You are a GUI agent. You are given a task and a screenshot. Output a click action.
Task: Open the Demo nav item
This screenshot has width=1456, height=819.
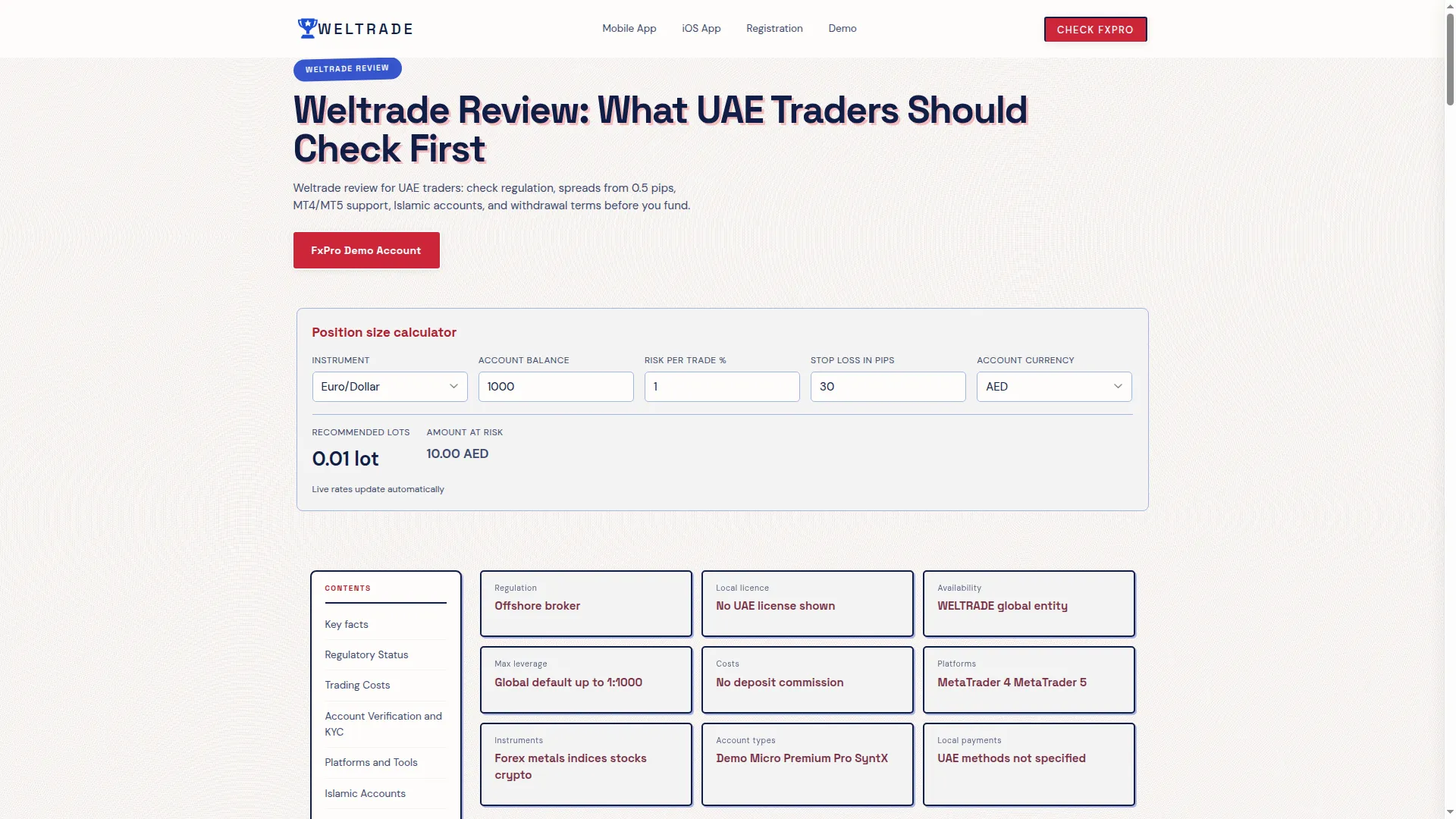tap(842, 28)
